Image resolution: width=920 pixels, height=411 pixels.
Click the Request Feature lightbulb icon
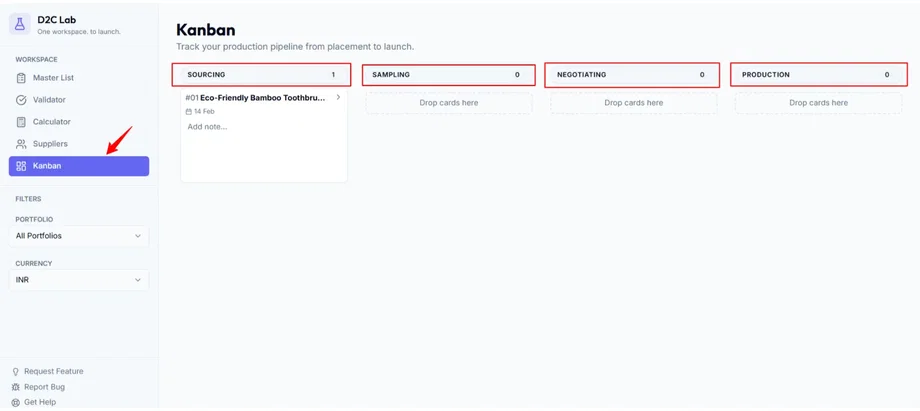click(x=15, y=372)
